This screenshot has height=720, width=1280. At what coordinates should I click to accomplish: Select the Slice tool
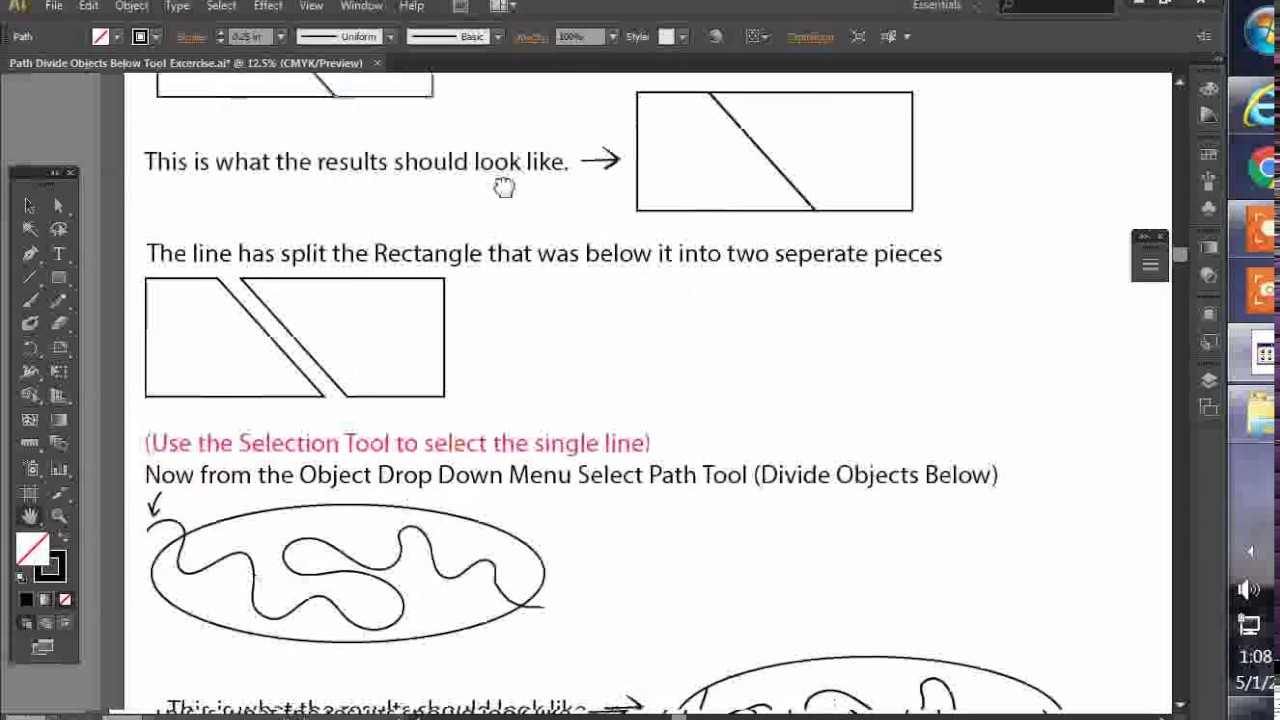click(x=58, y=492)
